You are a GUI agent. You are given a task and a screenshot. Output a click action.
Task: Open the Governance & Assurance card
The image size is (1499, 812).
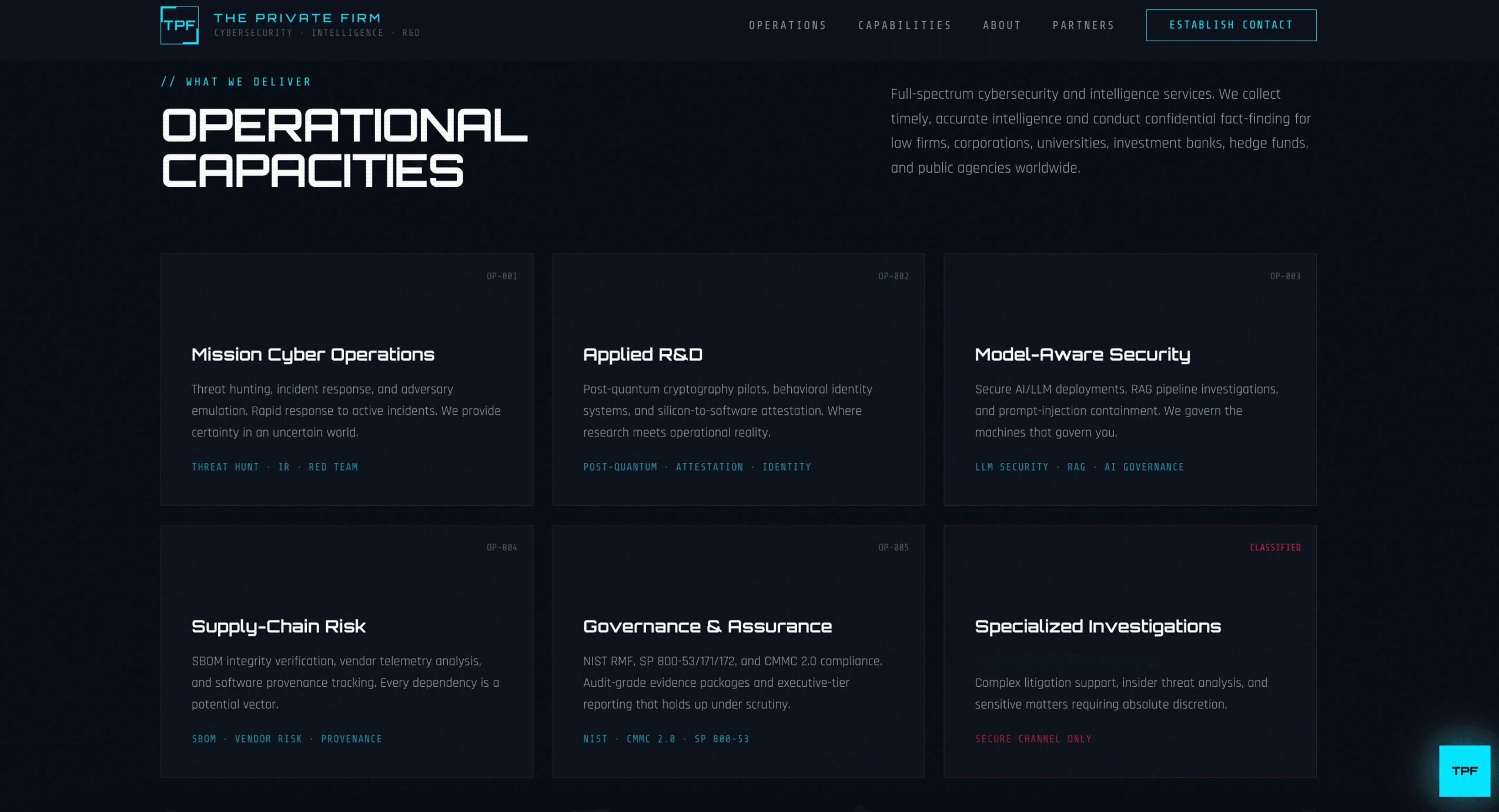click(707, 626)
